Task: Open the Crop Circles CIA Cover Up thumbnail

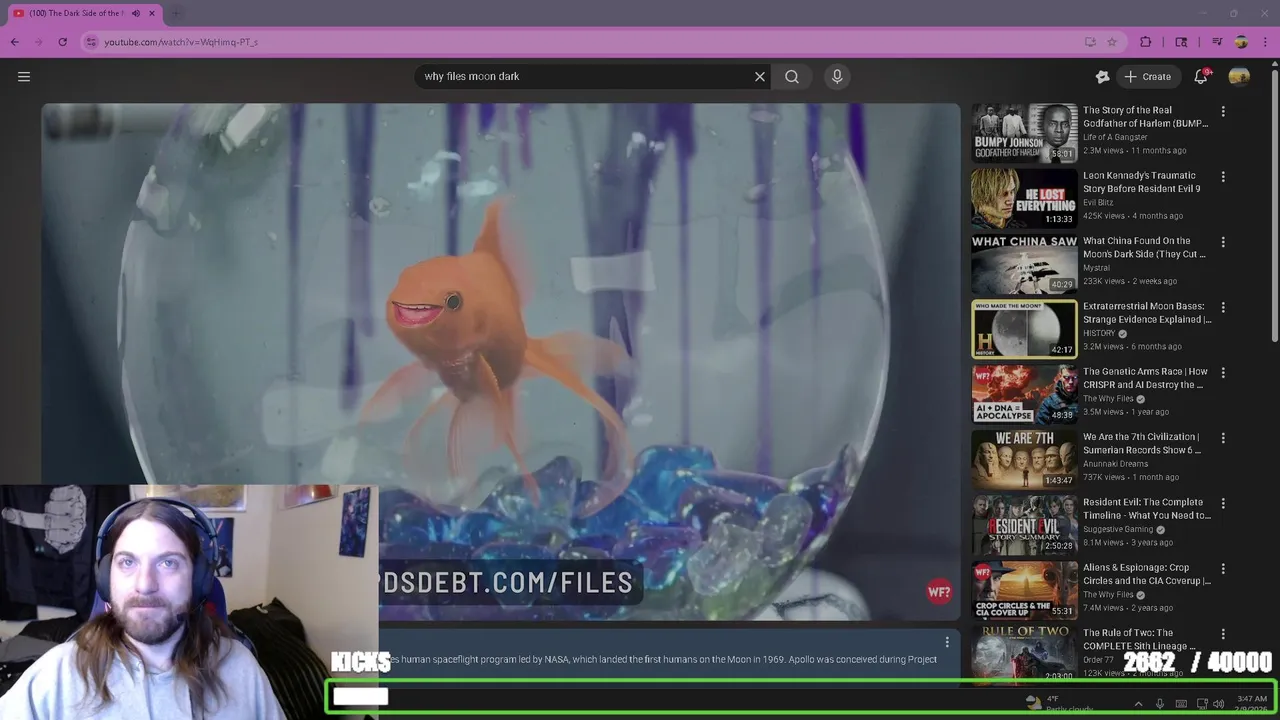Action: 1025,590
